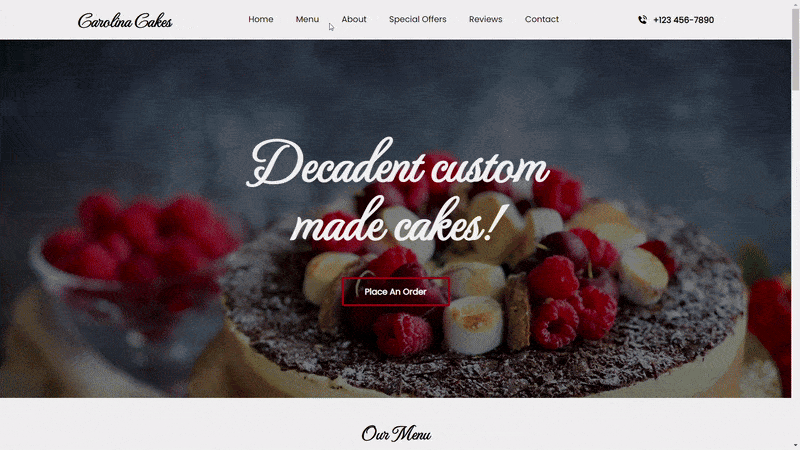Click the 'Our Menu' section heading
The image size is (800, 450).
(x=396, y=434)
